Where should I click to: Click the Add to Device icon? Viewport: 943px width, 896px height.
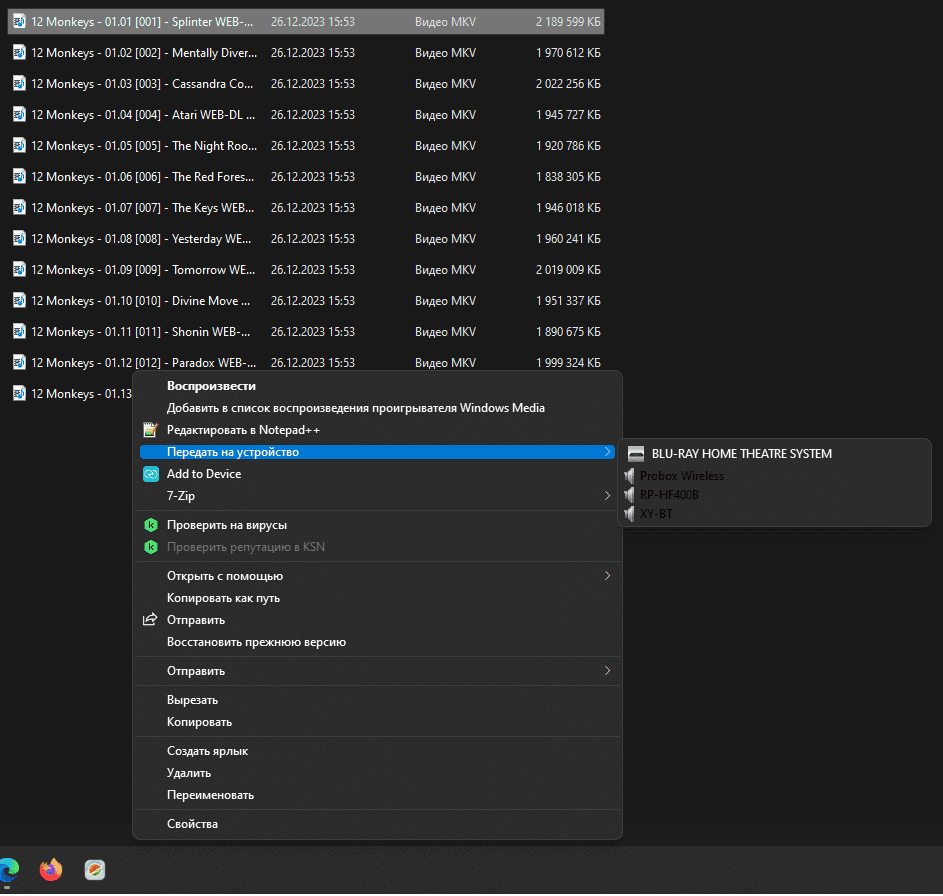(151, 474)
